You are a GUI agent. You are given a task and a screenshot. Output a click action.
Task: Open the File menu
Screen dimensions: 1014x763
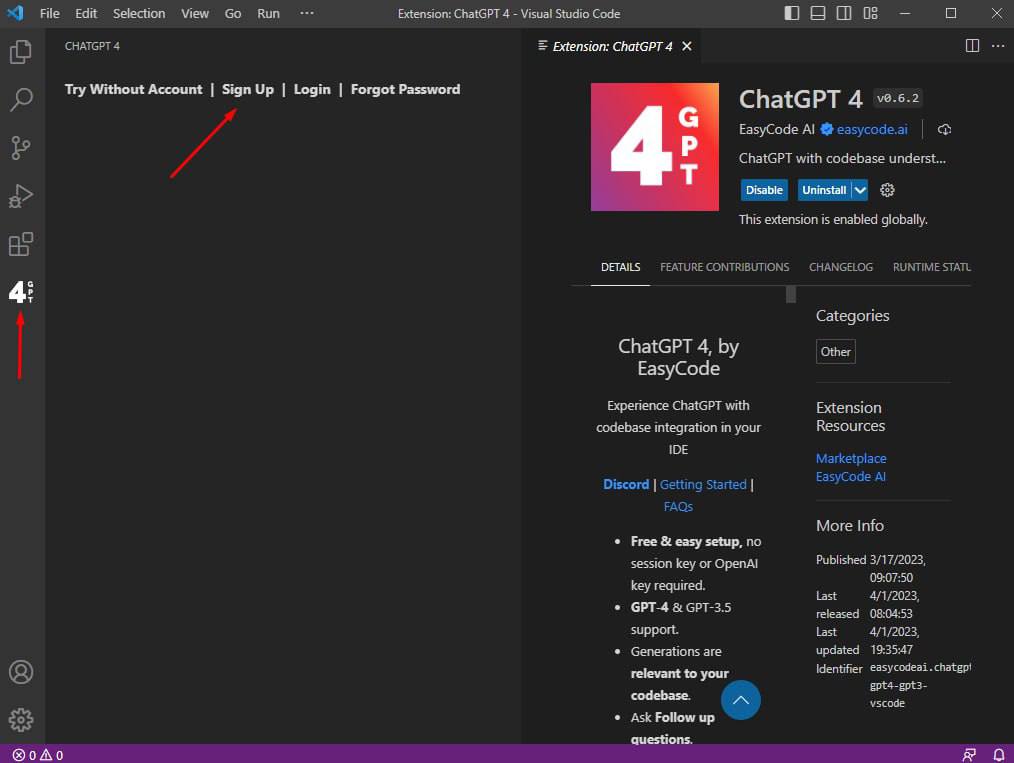[49, 14]
